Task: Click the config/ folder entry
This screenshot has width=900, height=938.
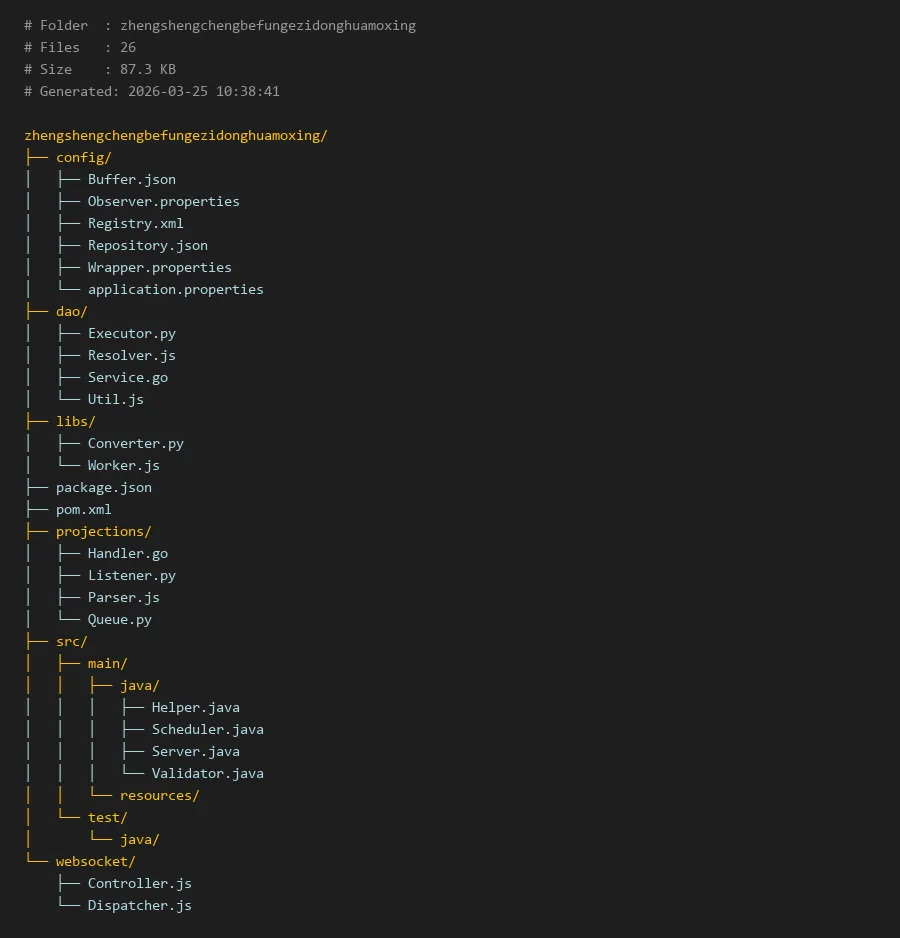Action: click(83, 157)
